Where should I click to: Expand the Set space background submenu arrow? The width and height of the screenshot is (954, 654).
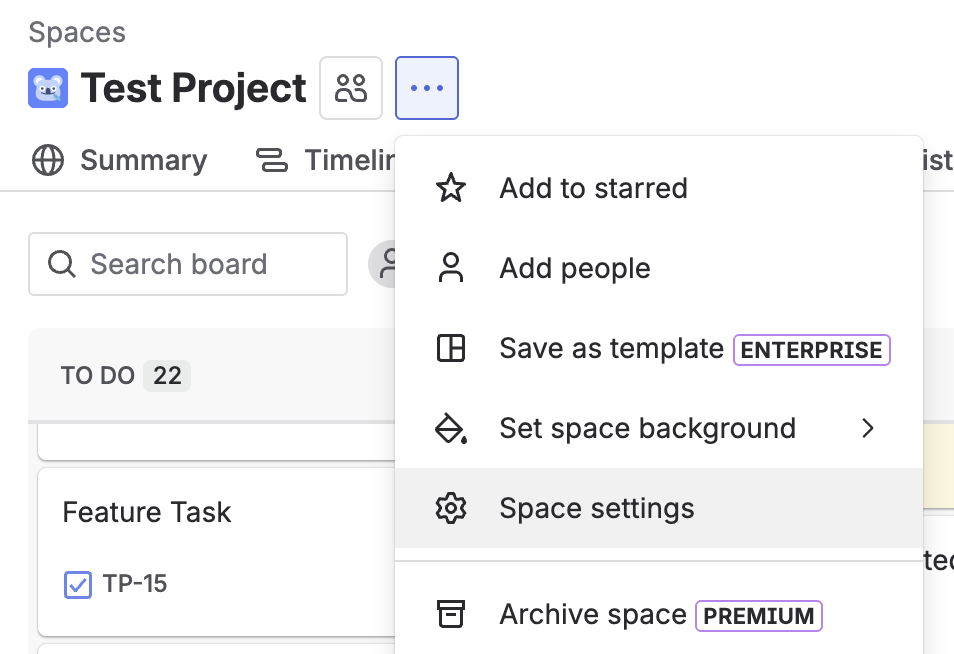click(867, 428)
